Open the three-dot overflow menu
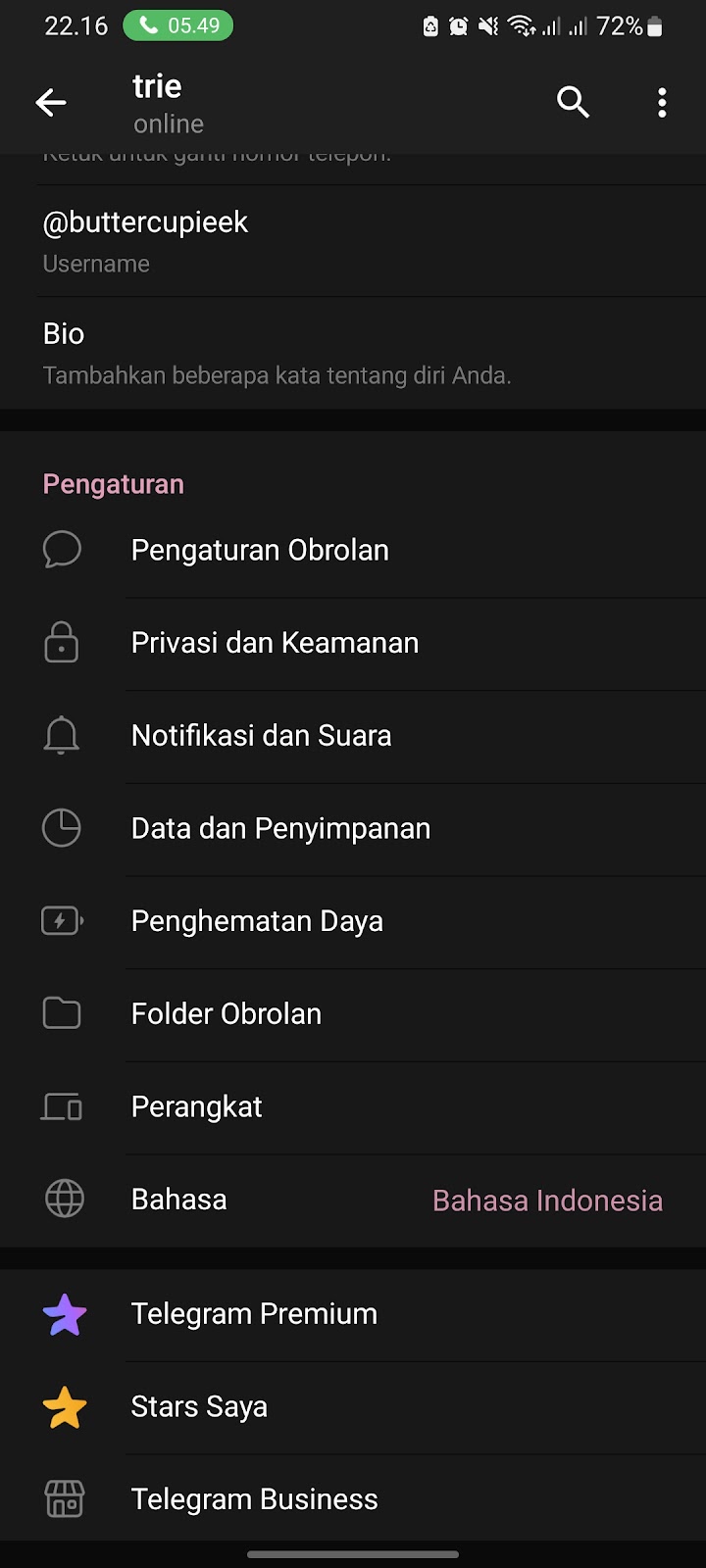The image size is (706, 1568). click(662, 102)
